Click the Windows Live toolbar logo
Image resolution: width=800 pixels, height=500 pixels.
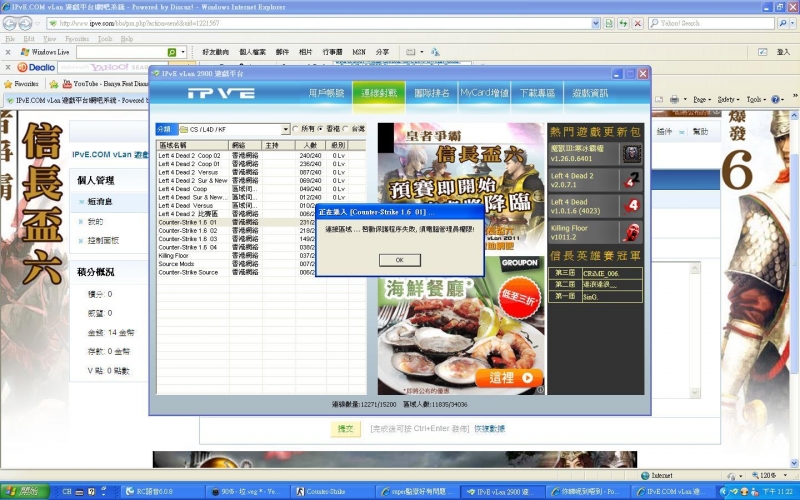click(45, 52)
